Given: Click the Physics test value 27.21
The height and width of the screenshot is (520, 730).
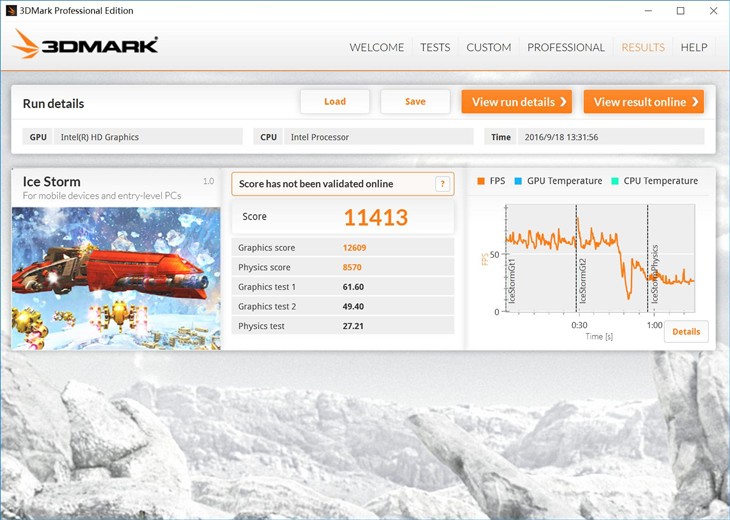Looking at the screenshot, I should pyautogui.click(x=353, y=326).
